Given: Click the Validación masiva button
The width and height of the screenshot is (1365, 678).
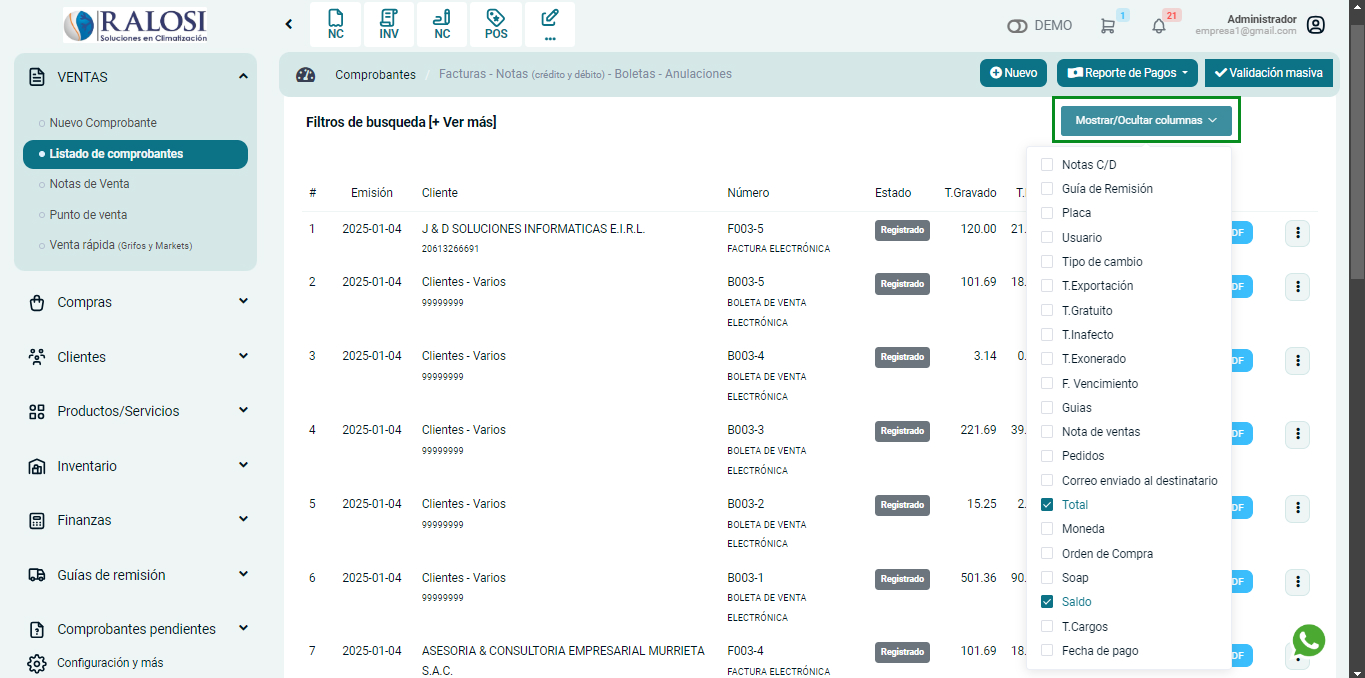Looking at the screenshot, I should point(1269,73).
